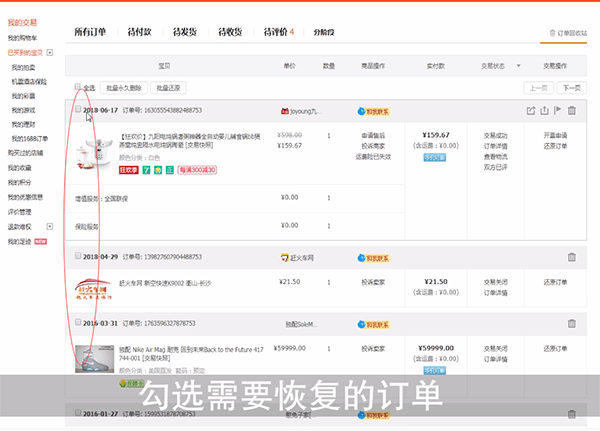600x431 pixels.
Task: Check the 全选 select-all checkbox
Action: (x=79, y=88)
